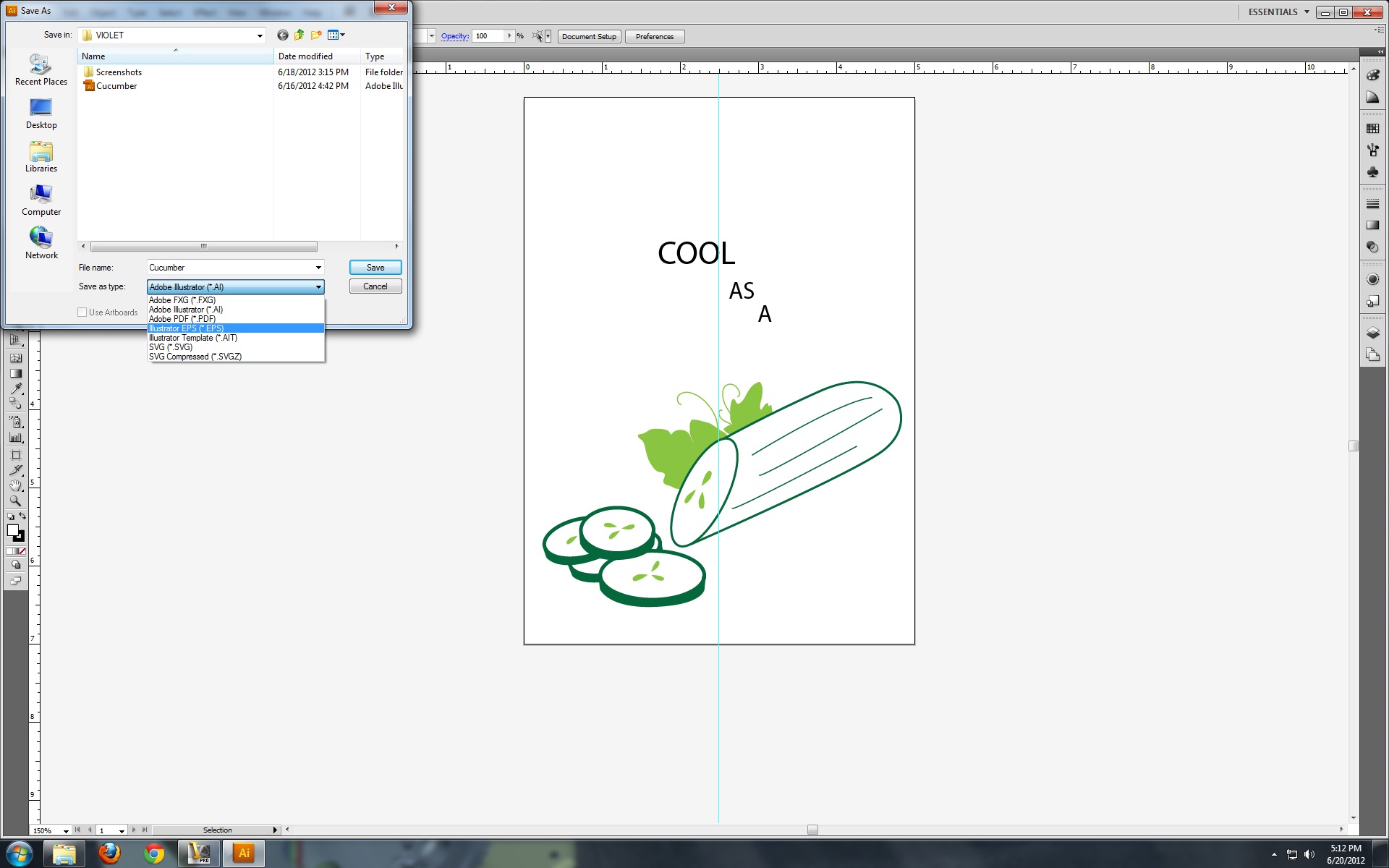Choose Illustrator Template (*.AIT) format
This screenshot has height=868, width=1389.
click(x=235, y=338)
